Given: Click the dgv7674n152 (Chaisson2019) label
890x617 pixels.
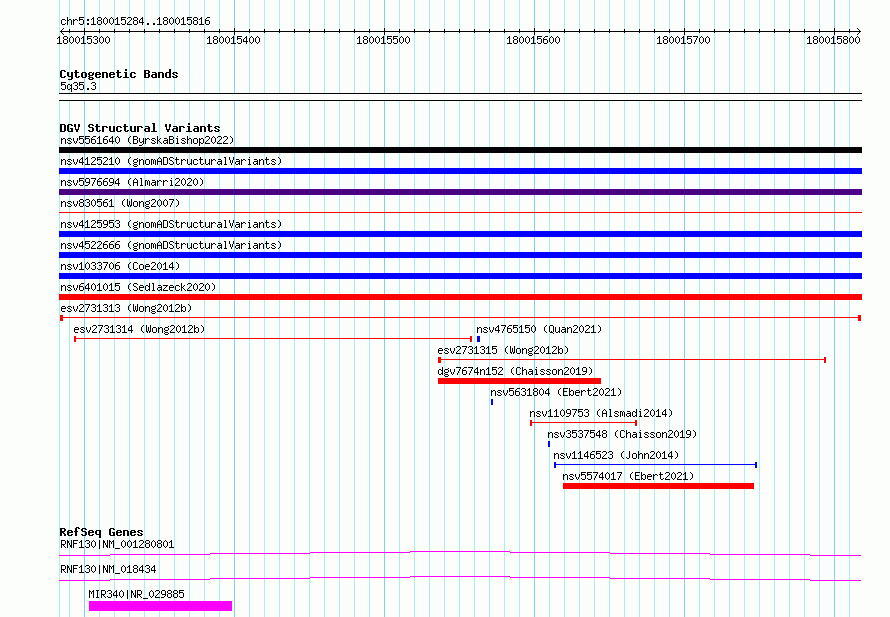Looking at the screenshot, I should click(x=515, y=371).
